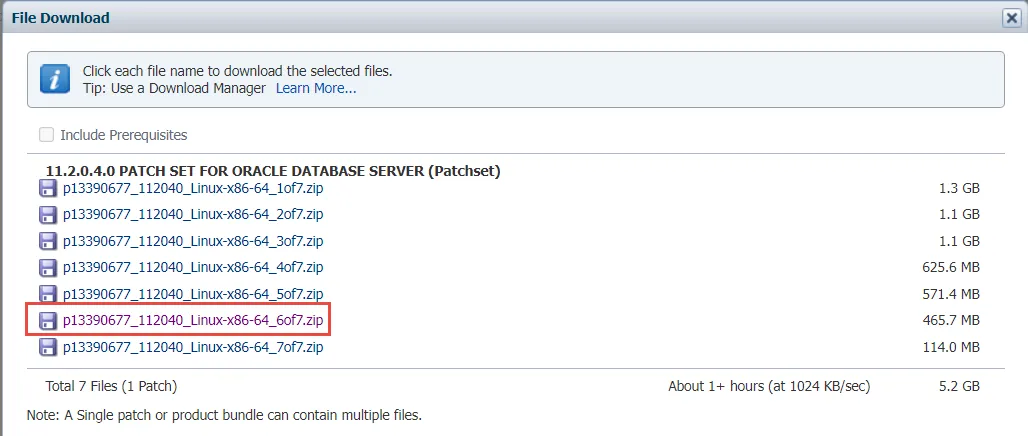Click the 114.0 MB file size value
Viewport: 1028px width, 436px height.
point(951,347)
